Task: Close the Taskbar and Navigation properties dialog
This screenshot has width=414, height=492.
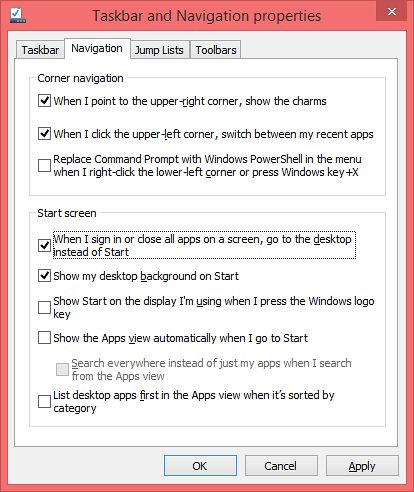Action: coord(392,12)
